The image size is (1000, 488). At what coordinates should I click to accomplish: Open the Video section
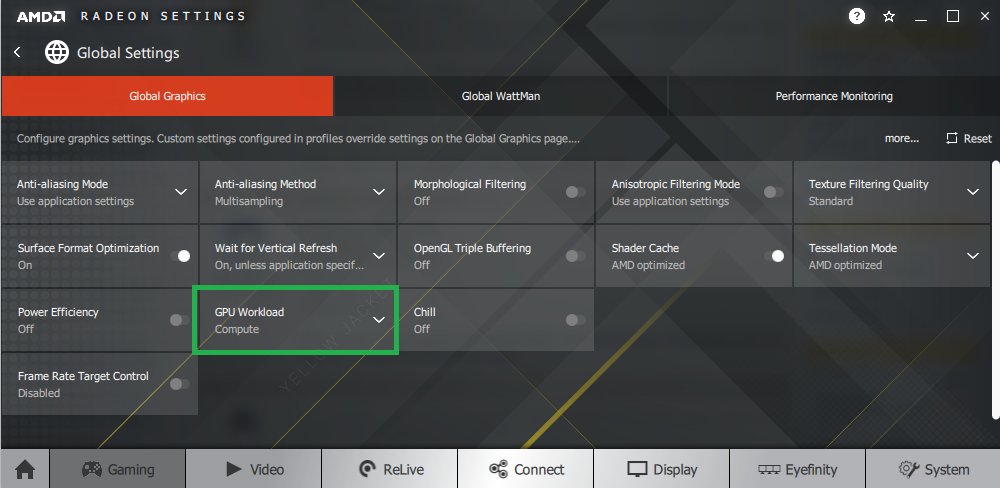[254, 470]
